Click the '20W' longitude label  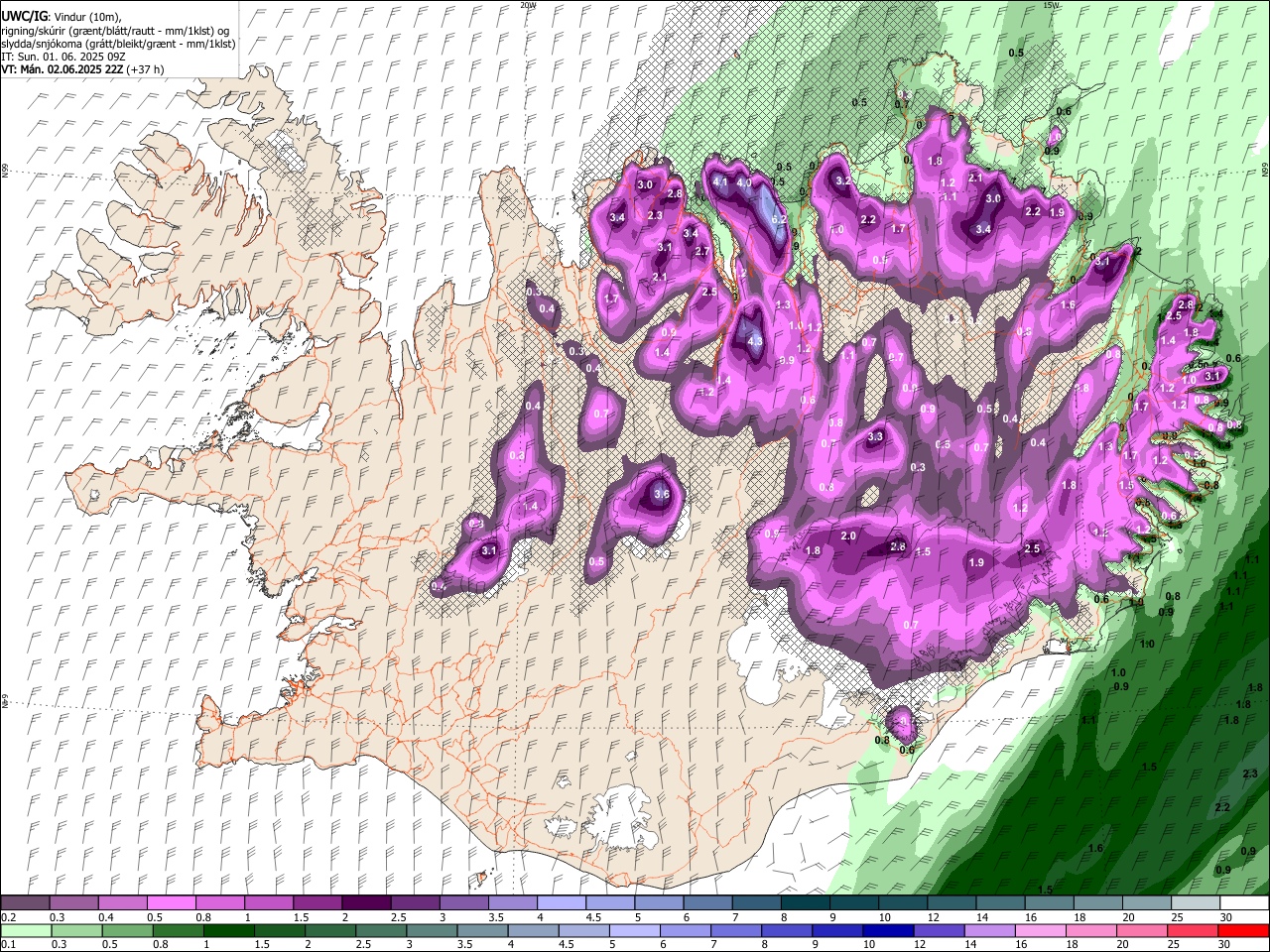(528, 5)
